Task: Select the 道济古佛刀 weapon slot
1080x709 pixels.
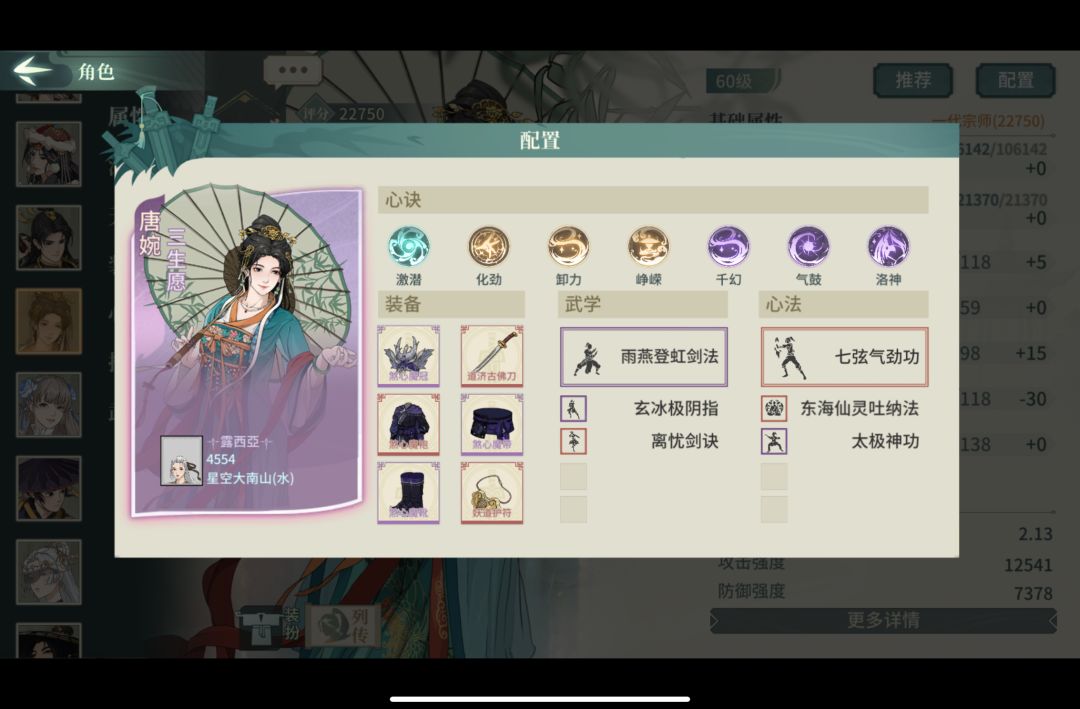Action: point(492,356)
